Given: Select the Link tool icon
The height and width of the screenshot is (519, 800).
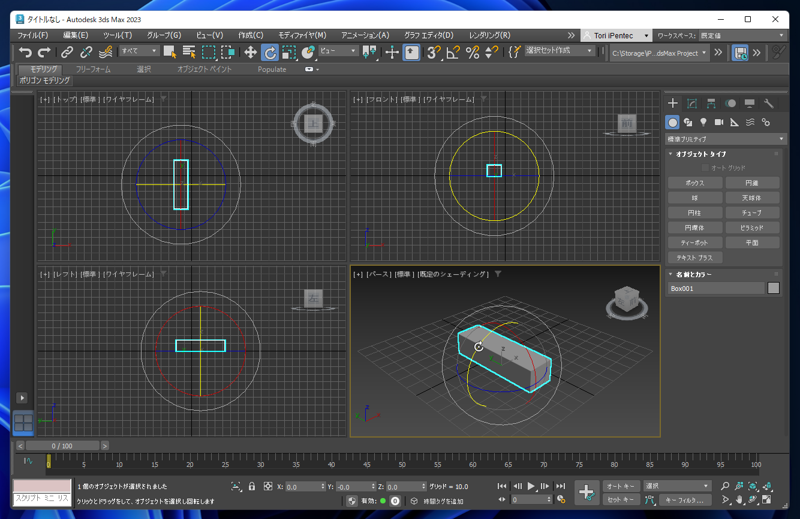Looking at the screenshot, I should point(67,52).
